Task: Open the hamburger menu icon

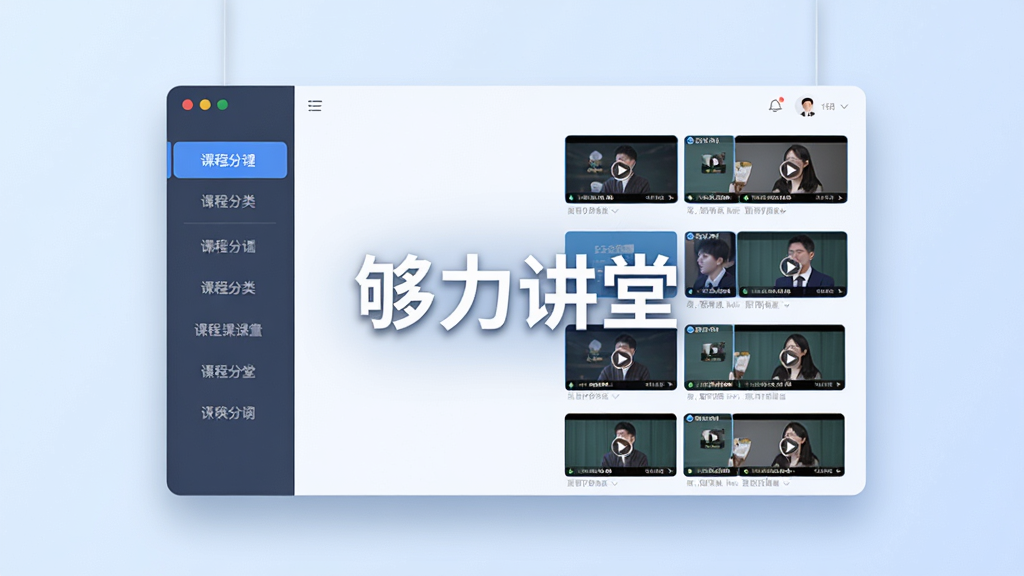Action: 315,106
